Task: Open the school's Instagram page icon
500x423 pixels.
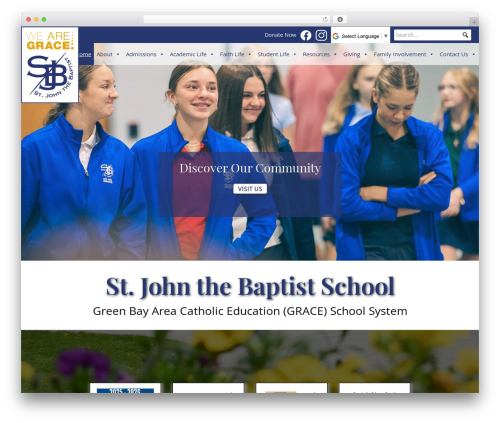Action: 321,35
